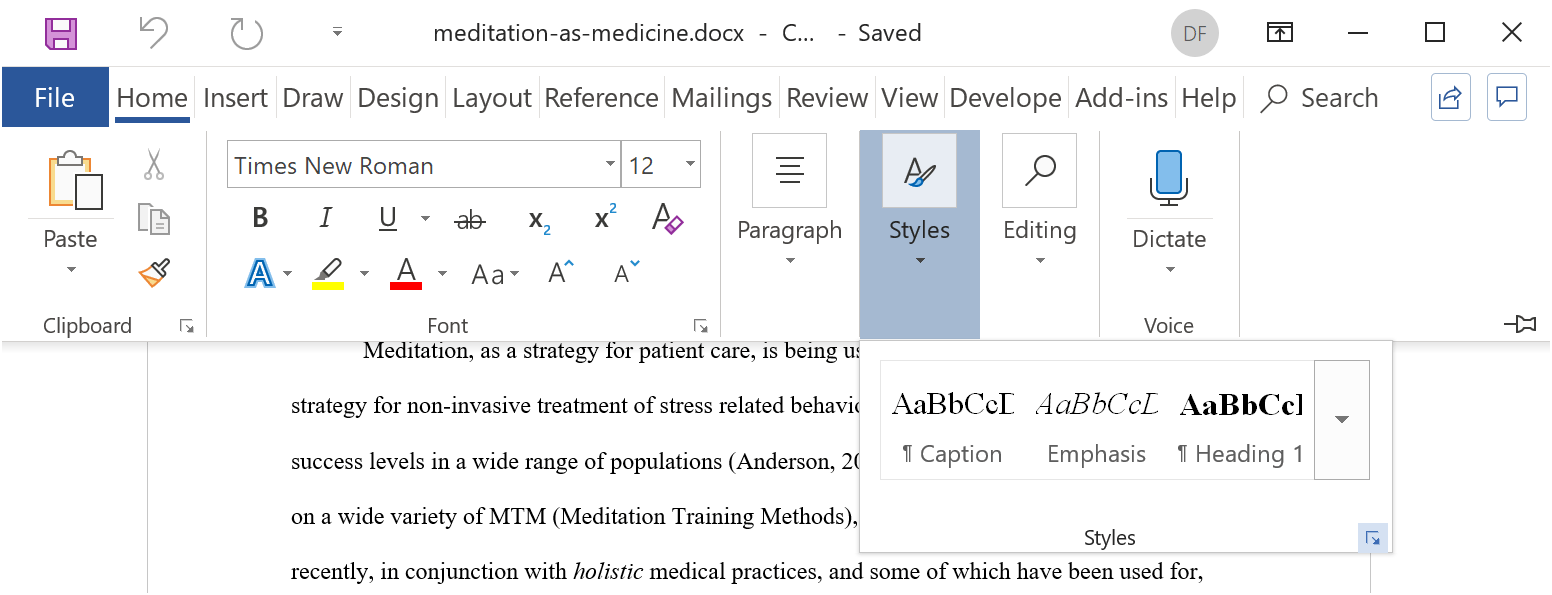Expand the Styles gallery more arrow

pos(1342,420)
